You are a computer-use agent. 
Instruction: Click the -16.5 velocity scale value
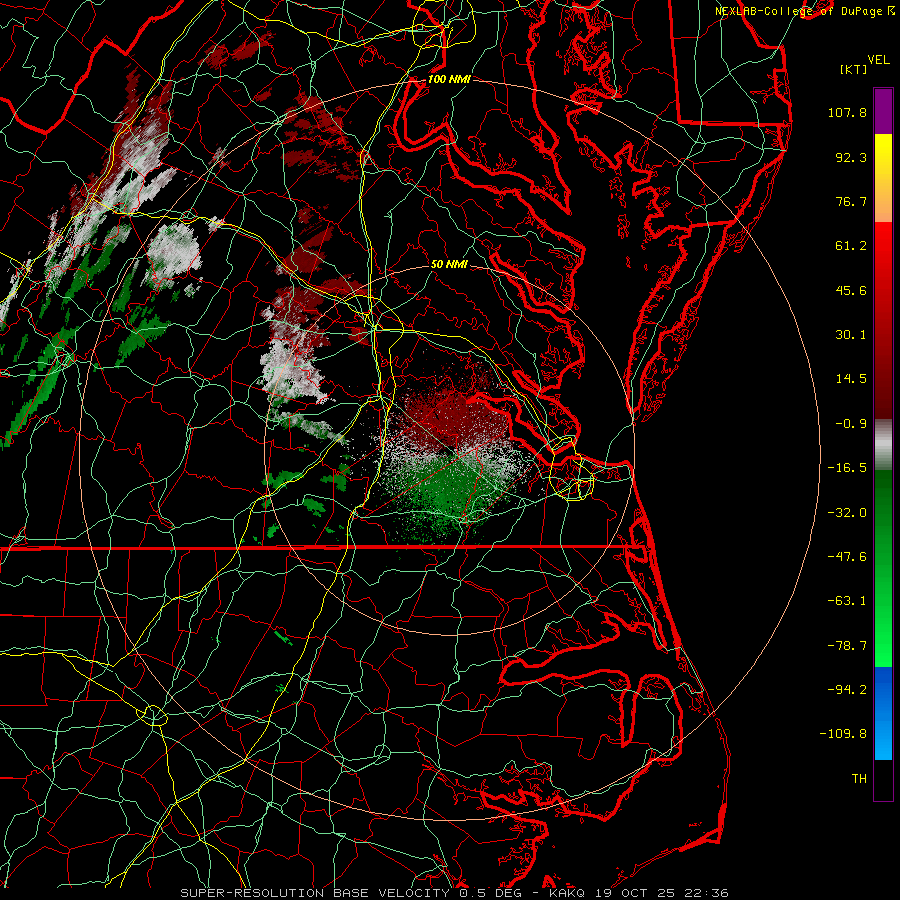847,468
